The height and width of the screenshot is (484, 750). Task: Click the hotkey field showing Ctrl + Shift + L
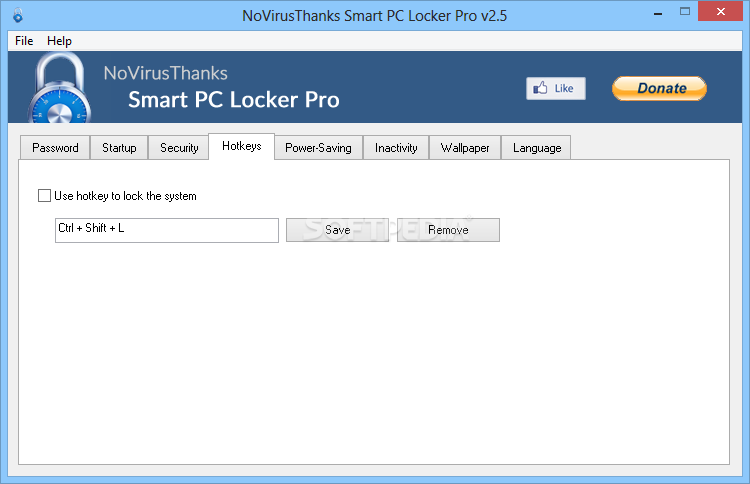[167, 231]
